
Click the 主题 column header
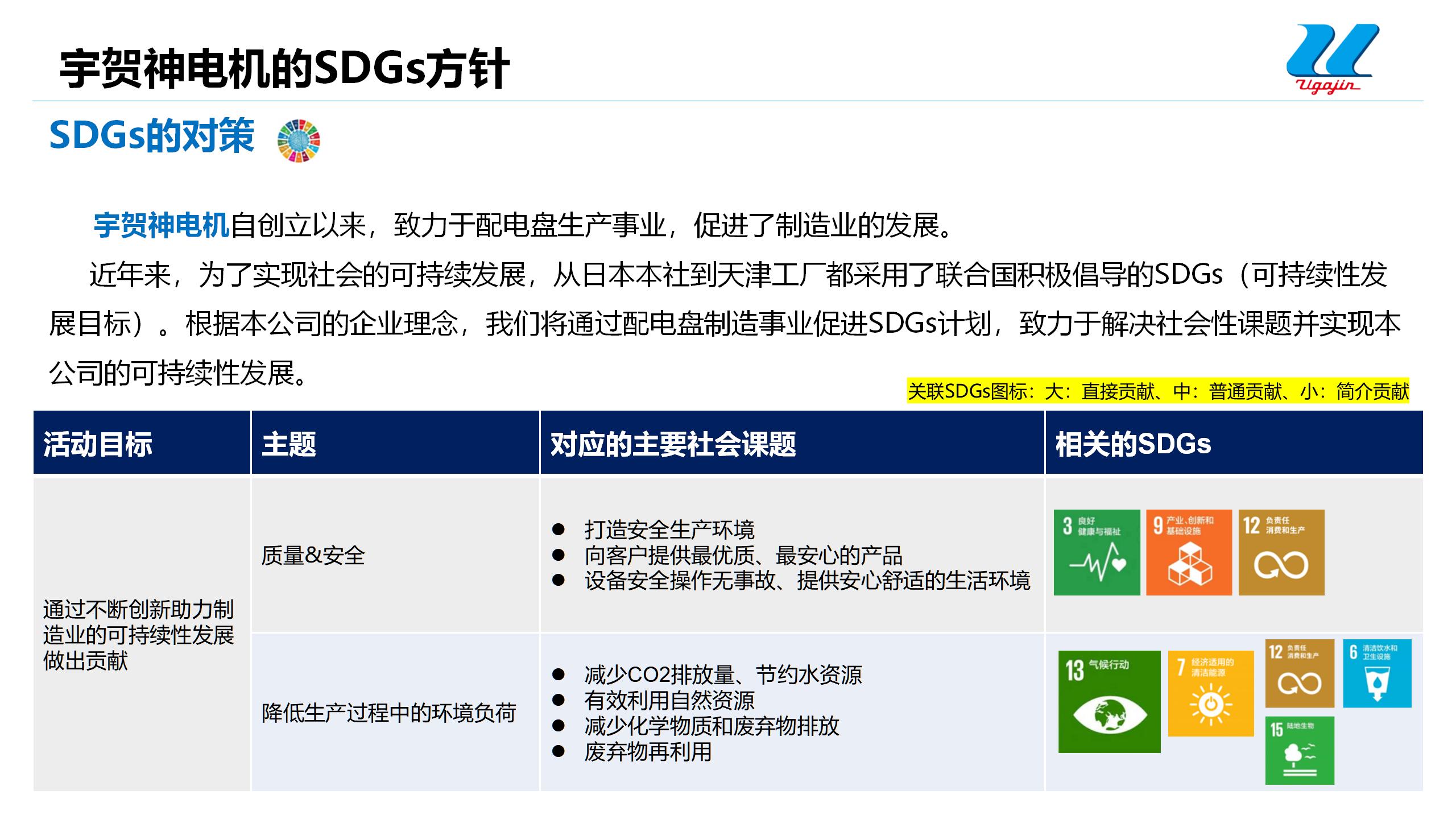pos(289,444)
